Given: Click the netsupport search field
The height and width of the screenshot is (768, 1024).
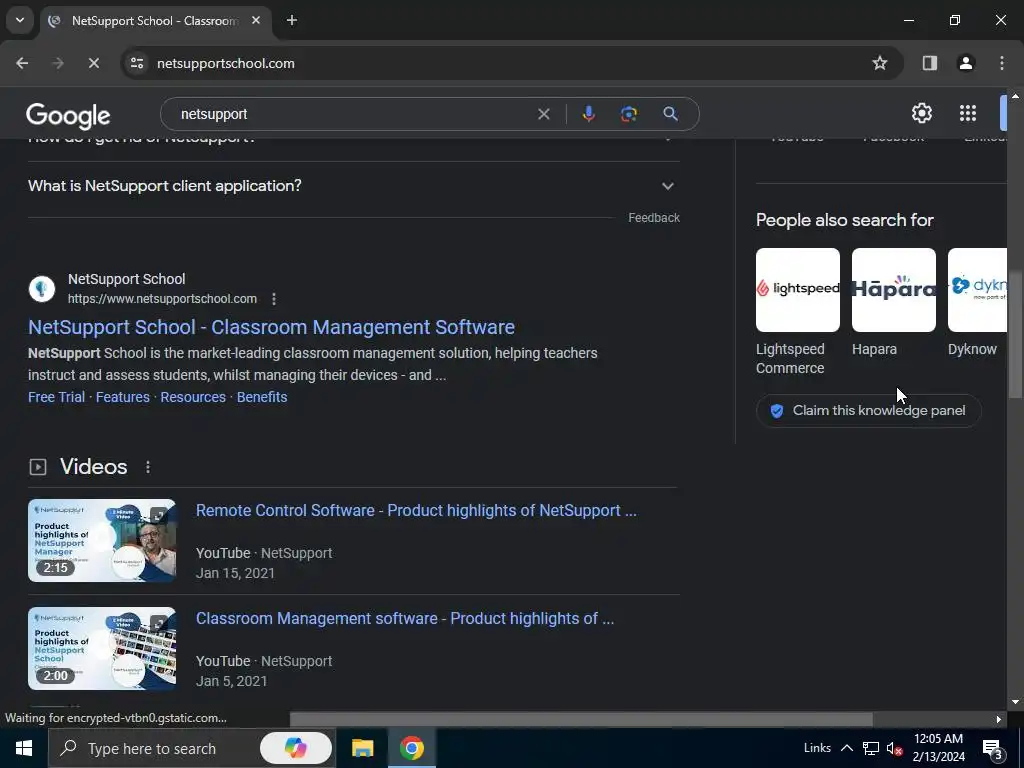Looking at the screenshot, I should [353, 114].
